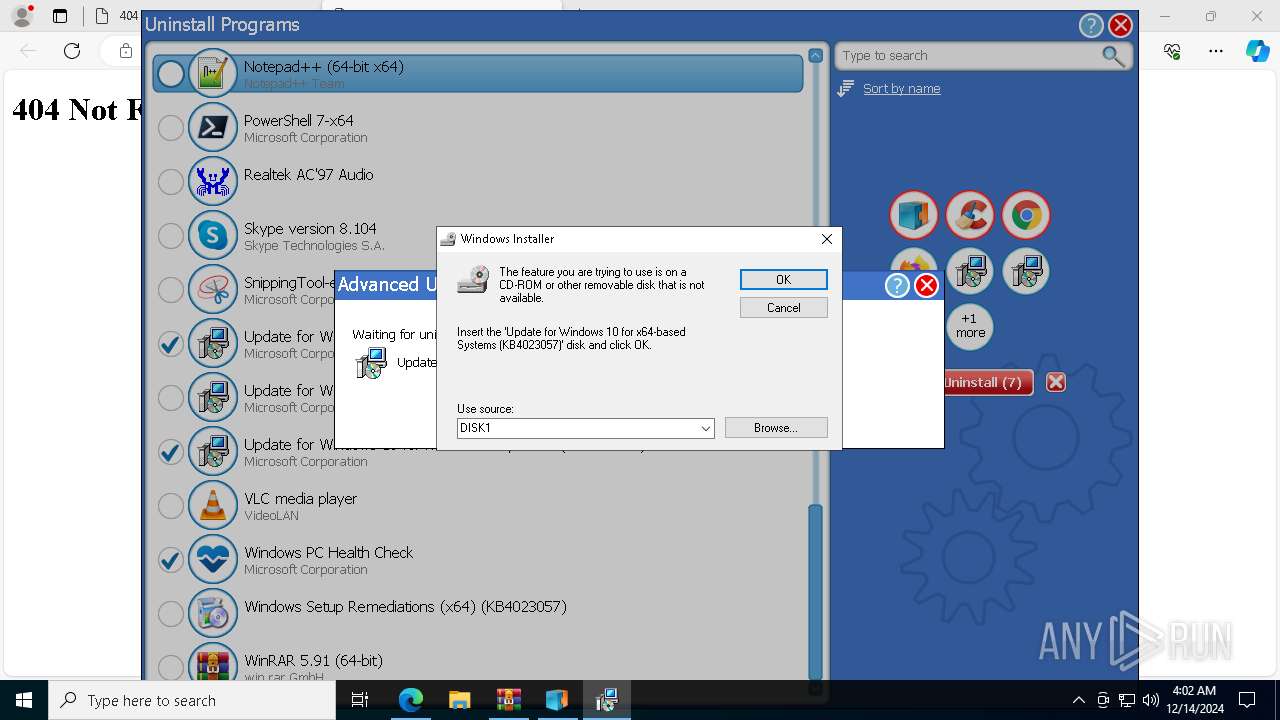
Task: Open help from the Uninstall Programs title bar
Action: 1091,26
